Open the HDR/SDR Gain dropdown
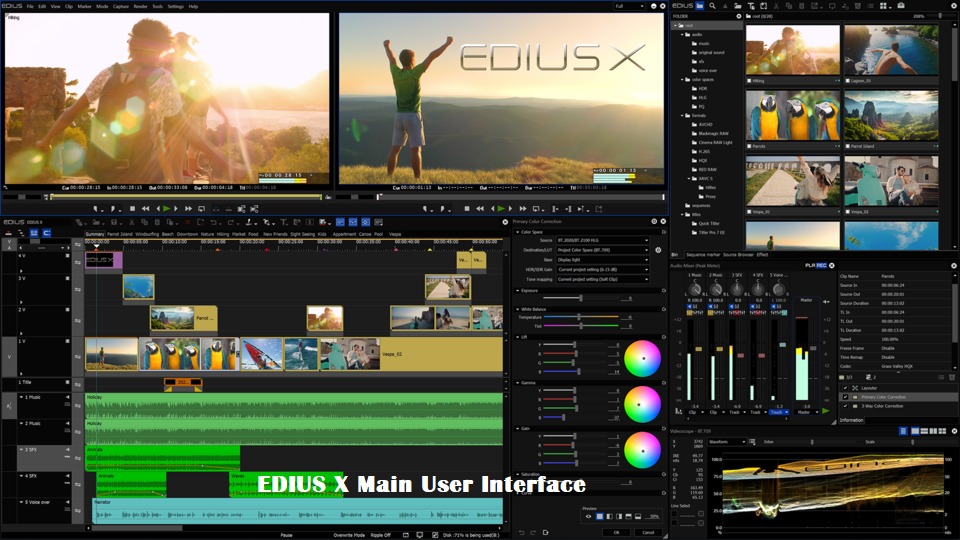 tap(602, 269)
